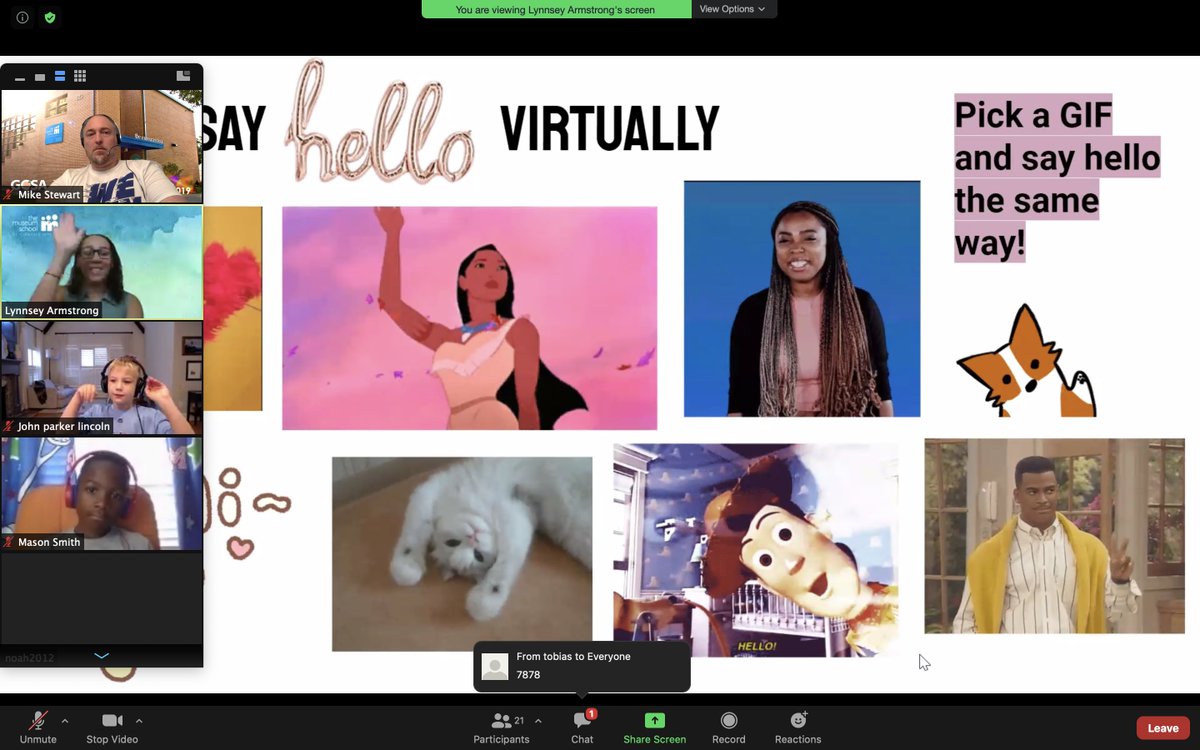
Task: Switch the video panel to grid gallery view
Action: click(x=80, y=76)
